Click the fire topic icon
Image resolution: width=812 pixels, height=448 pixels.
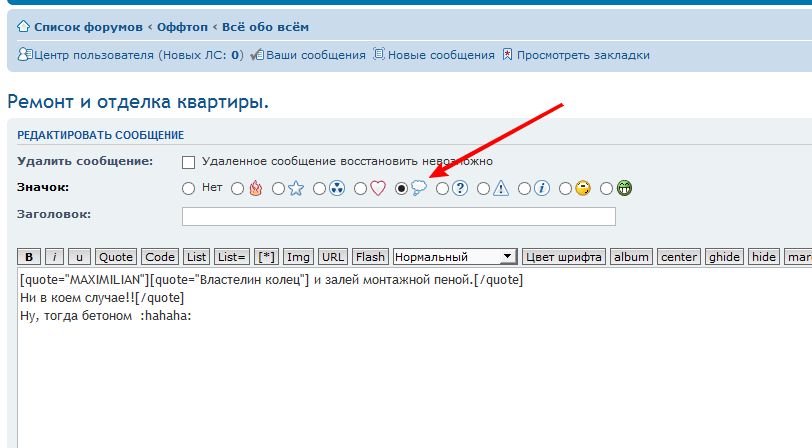(255, 188)
